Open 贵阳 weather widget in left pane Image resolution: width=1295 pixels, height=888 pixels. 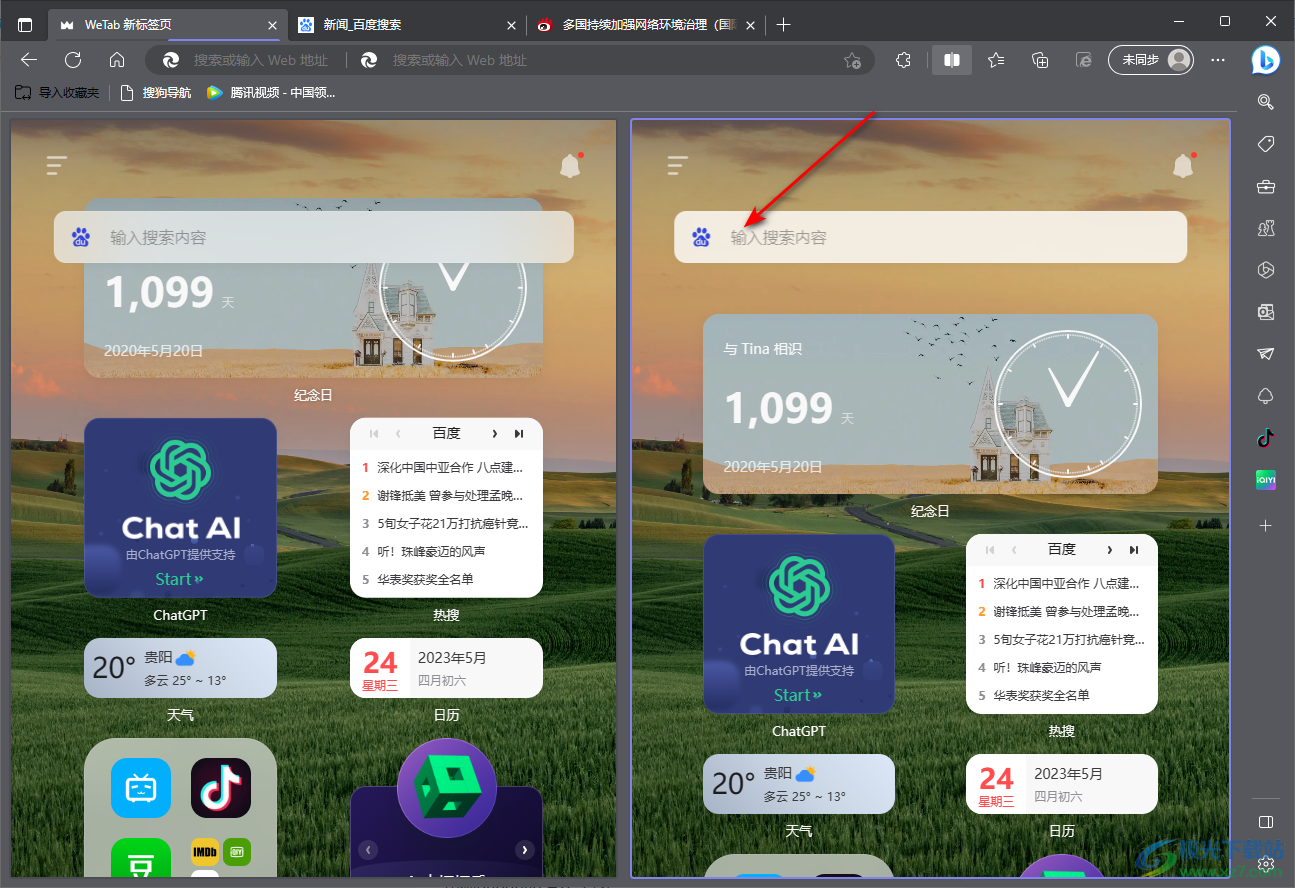[x=180, y=668]
